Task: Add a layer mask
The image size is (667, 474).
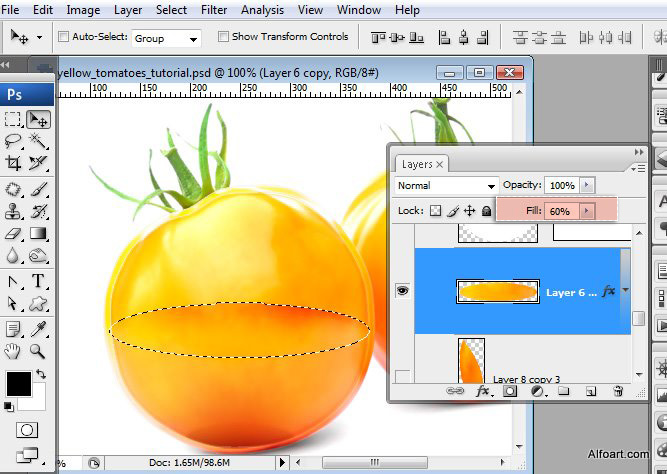Action: click(x=509, y=392)
